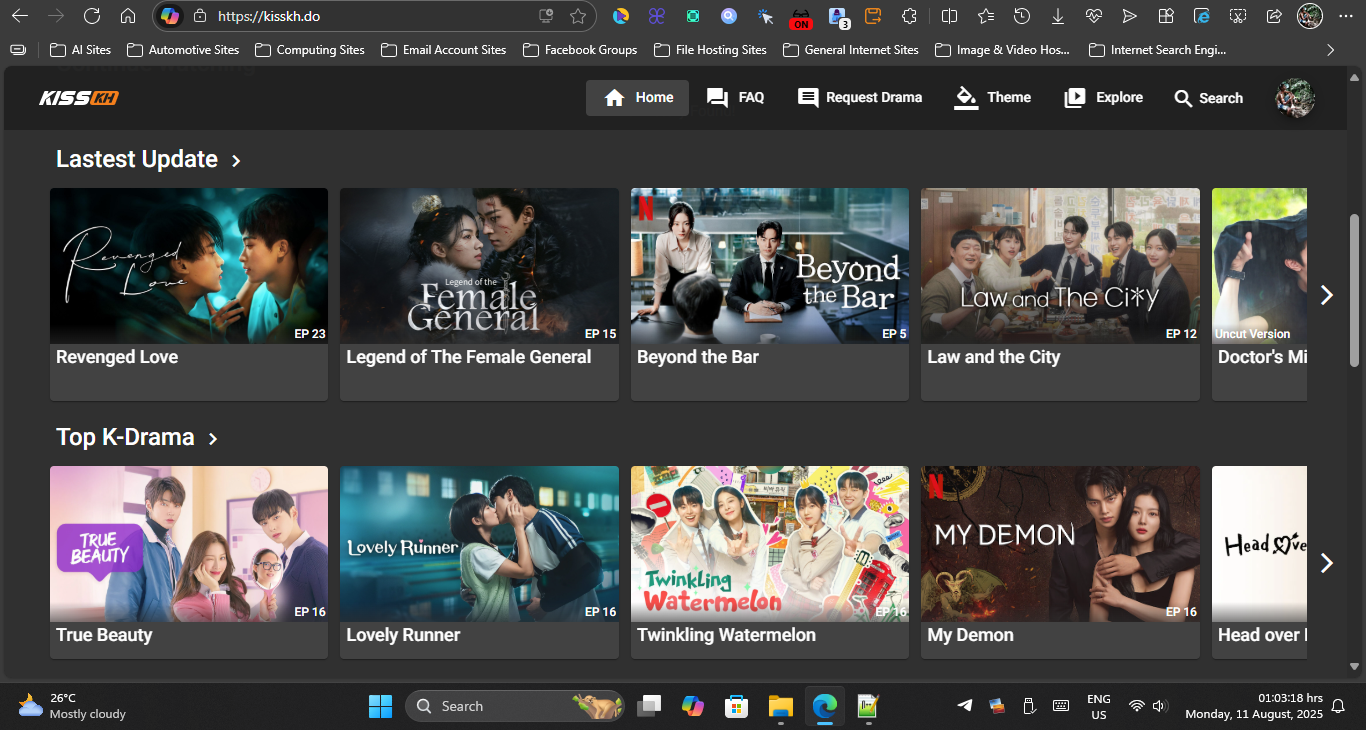Click the taskbar Search box
Viewport: 1366px width, 730px height.
515,706
